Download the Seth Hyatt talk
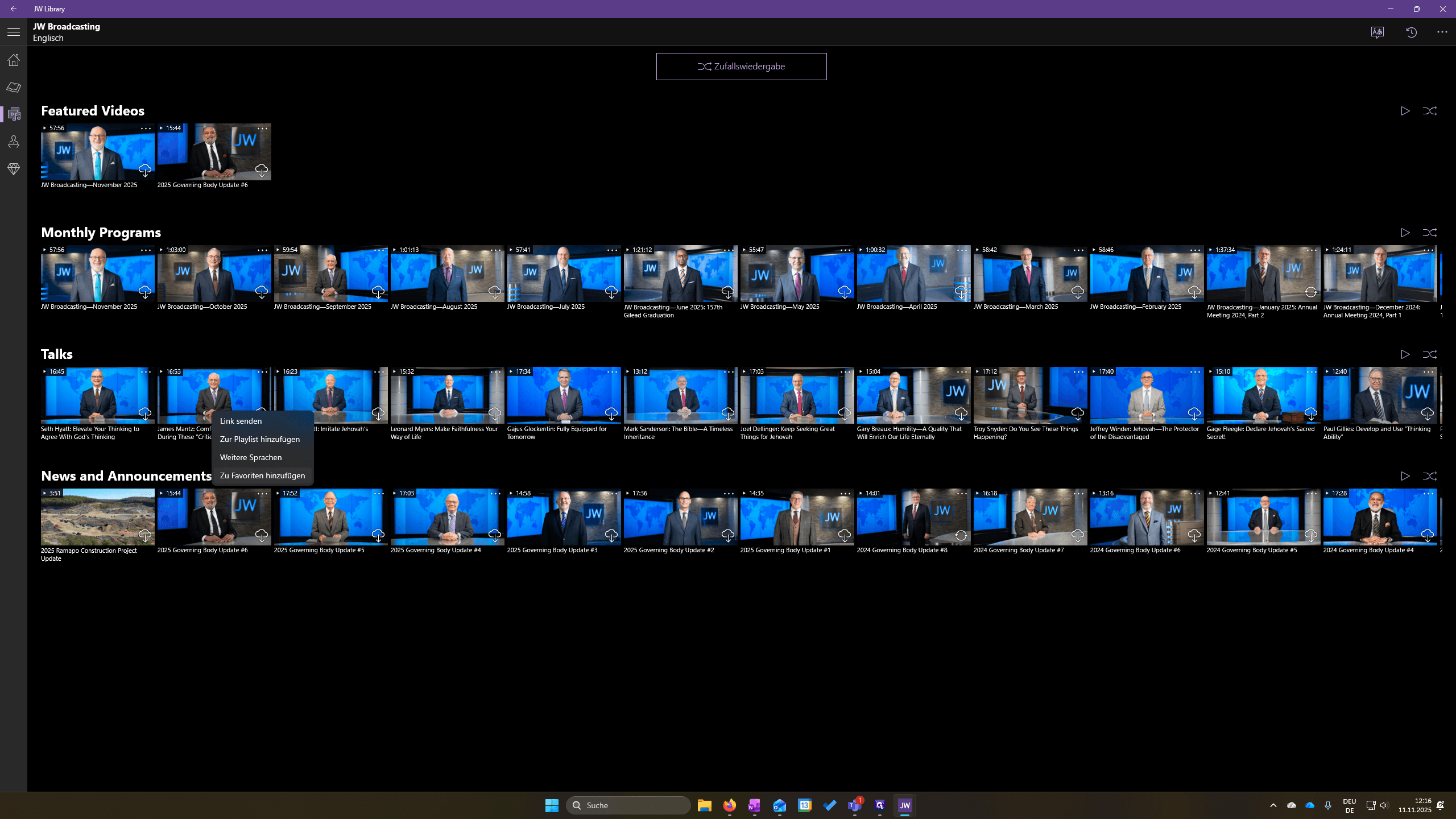1456x819 pixels. tap(145, 413)
